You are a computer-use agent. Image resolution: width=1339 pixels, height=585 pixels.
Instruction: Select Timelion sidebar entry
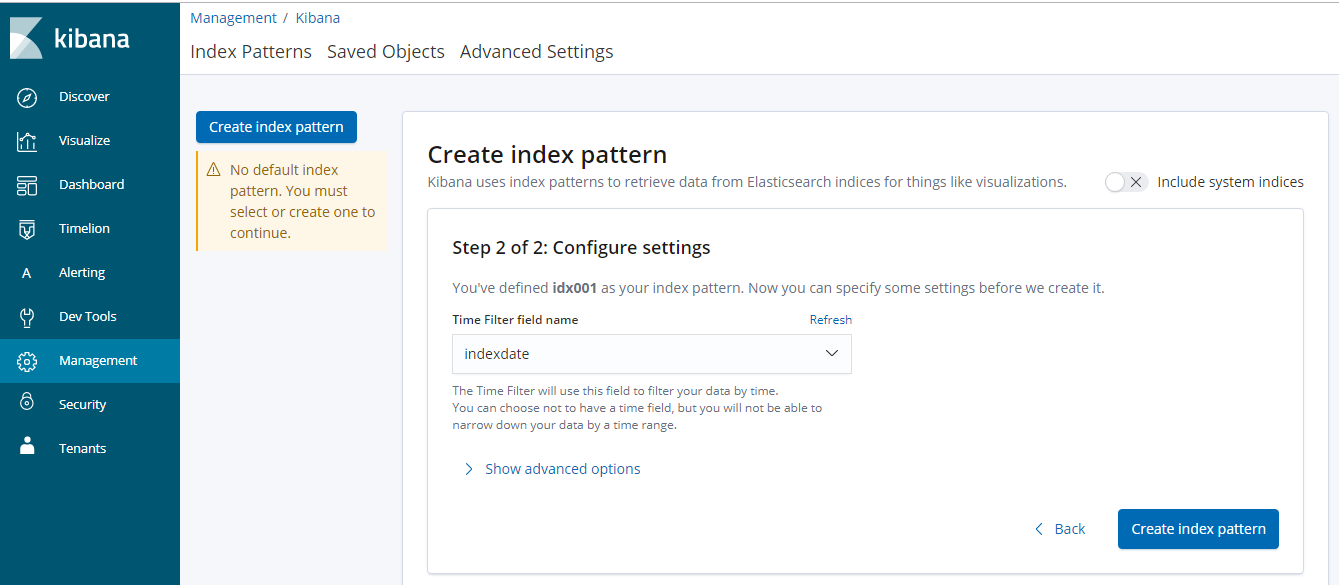click(x=90, y=229)
